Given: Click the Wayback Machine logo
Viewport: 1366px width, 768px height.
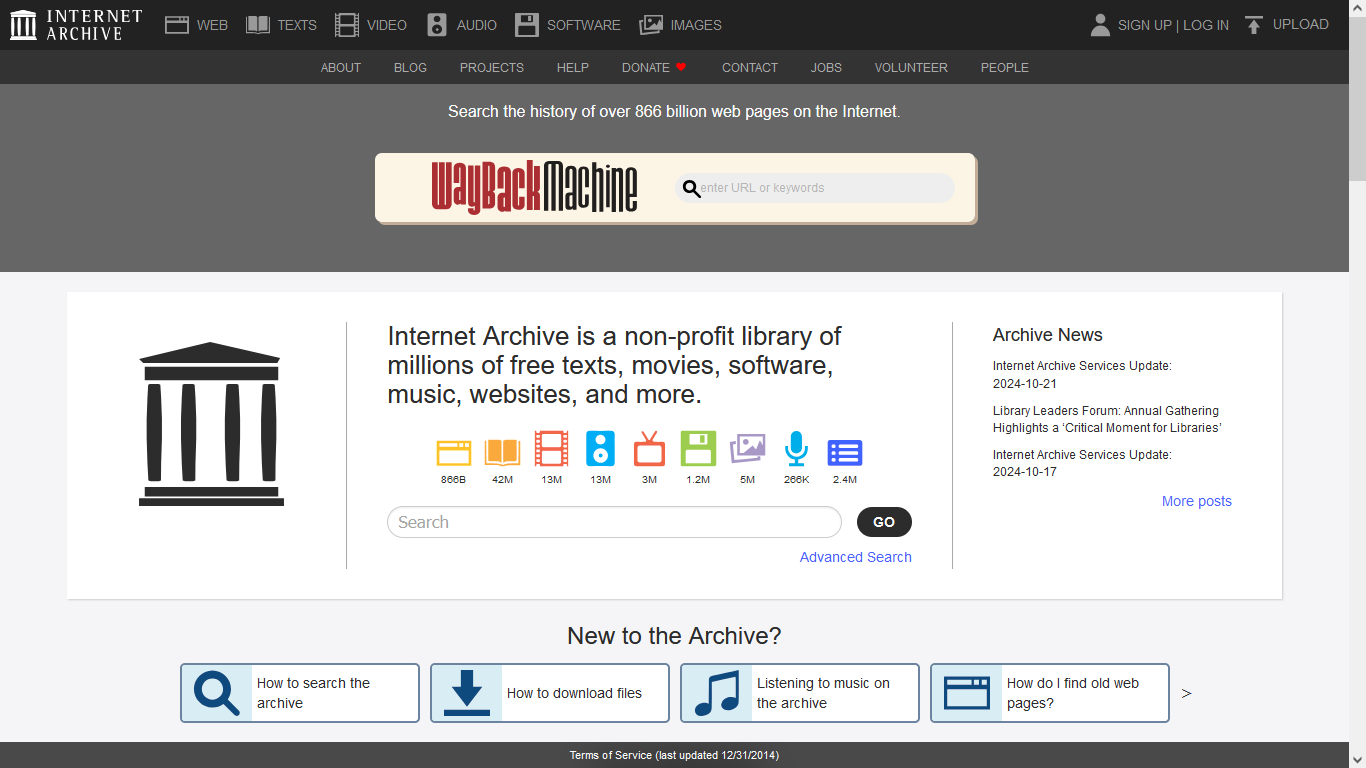Looking at the screenshot, I should point(534,187).
